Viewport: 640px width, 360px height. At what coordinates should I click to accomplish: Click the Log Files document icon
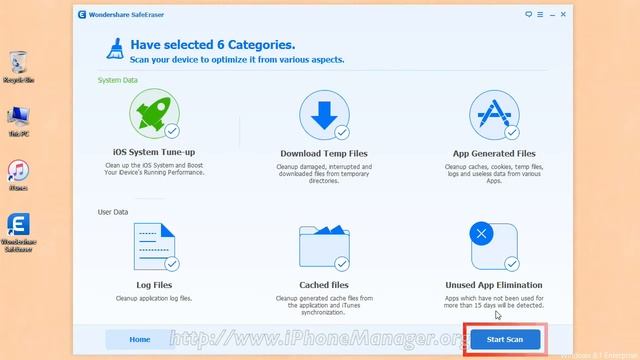154,247
